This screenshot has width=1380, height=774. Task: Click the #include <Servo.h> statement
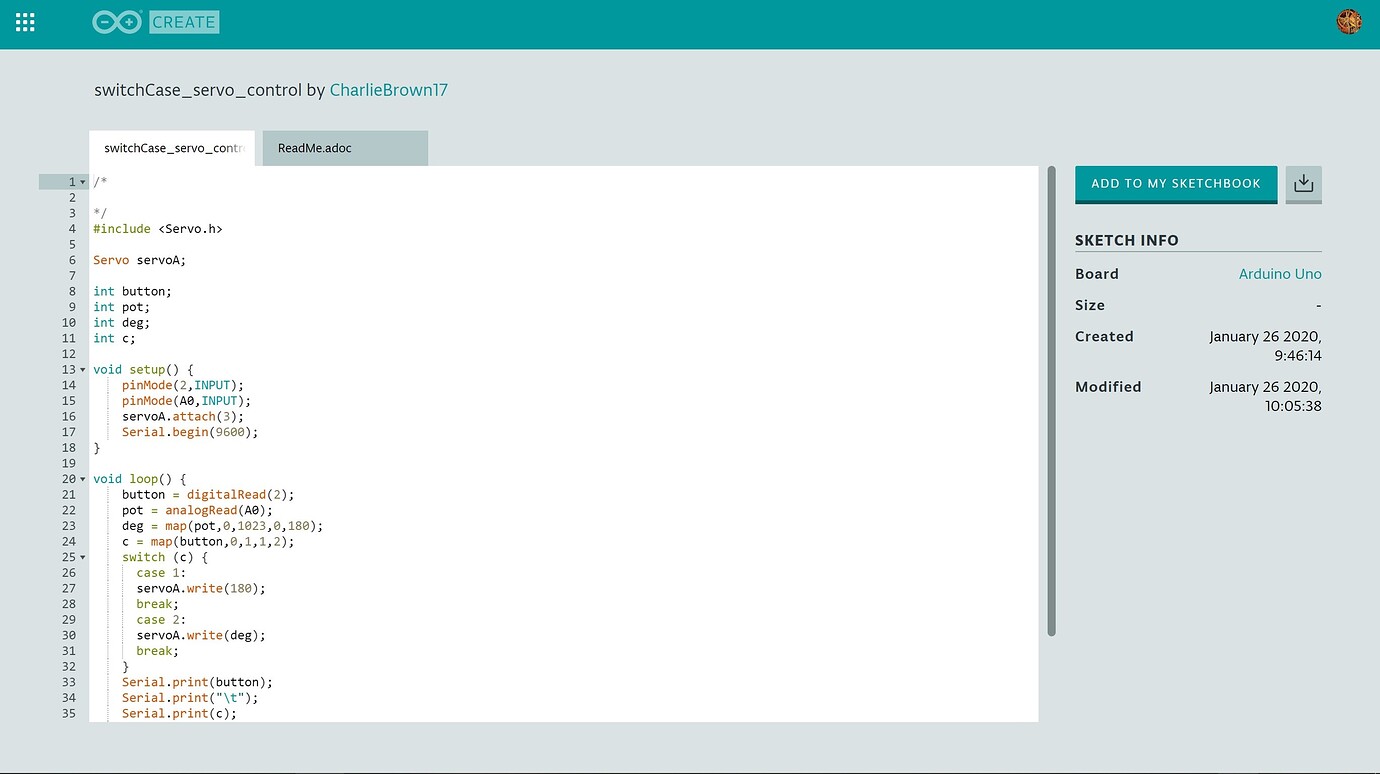157,228
